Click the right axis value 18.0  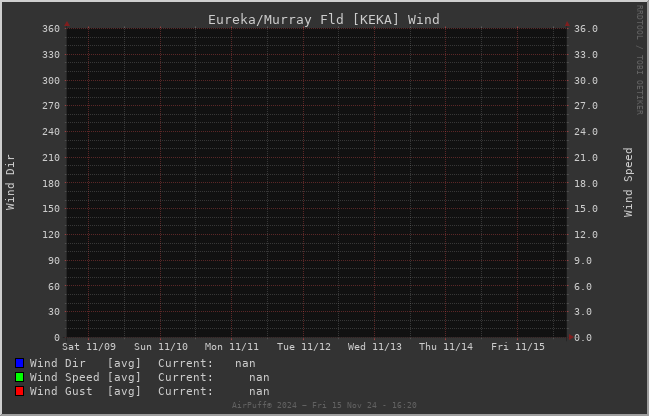pos(586,183)
